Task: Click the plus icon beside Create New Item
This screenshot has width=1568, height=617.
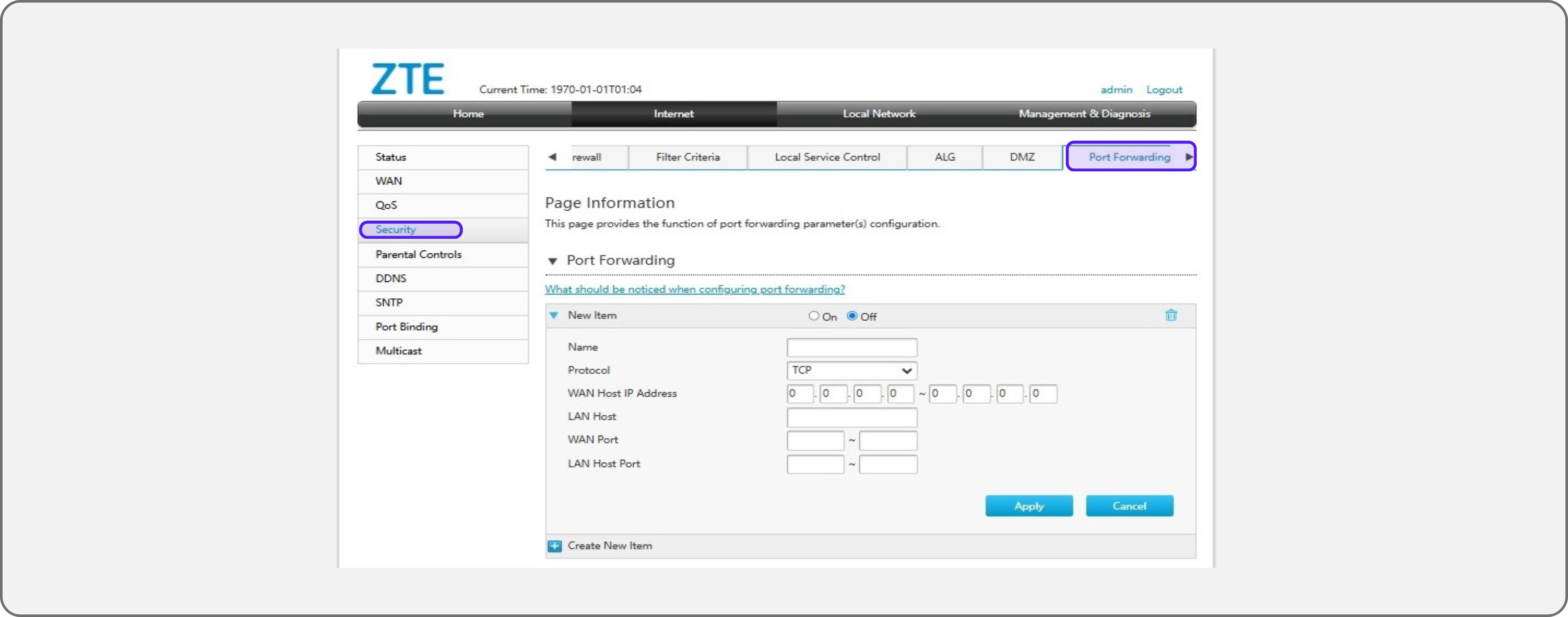Action: (554, 546)
